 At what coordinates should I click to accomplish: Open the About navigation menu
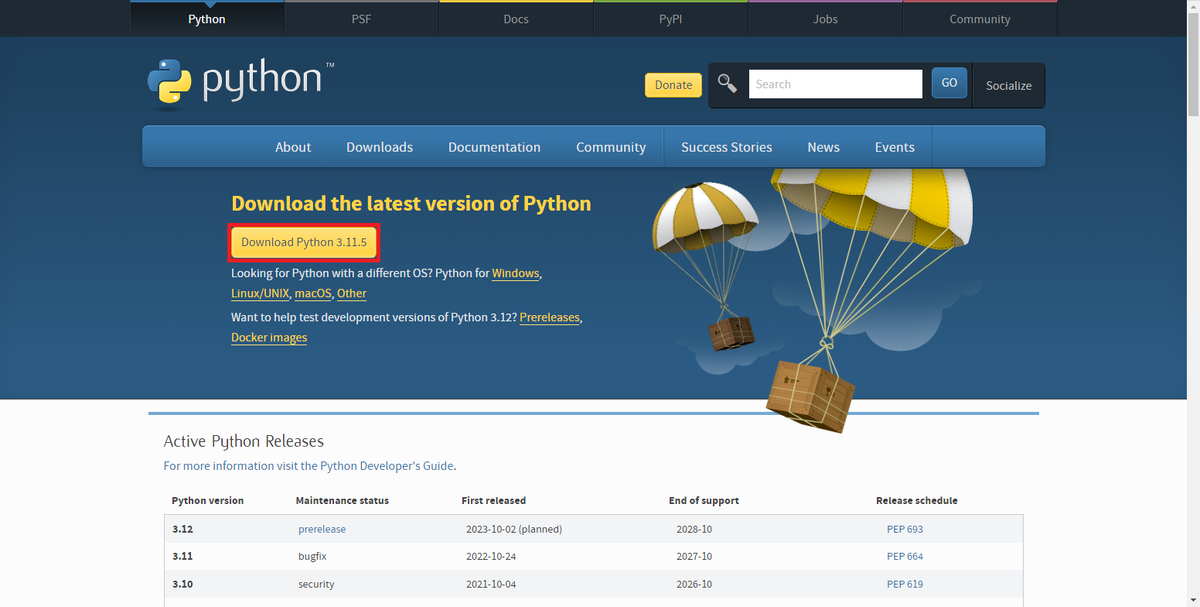click(x=293, y=147)
